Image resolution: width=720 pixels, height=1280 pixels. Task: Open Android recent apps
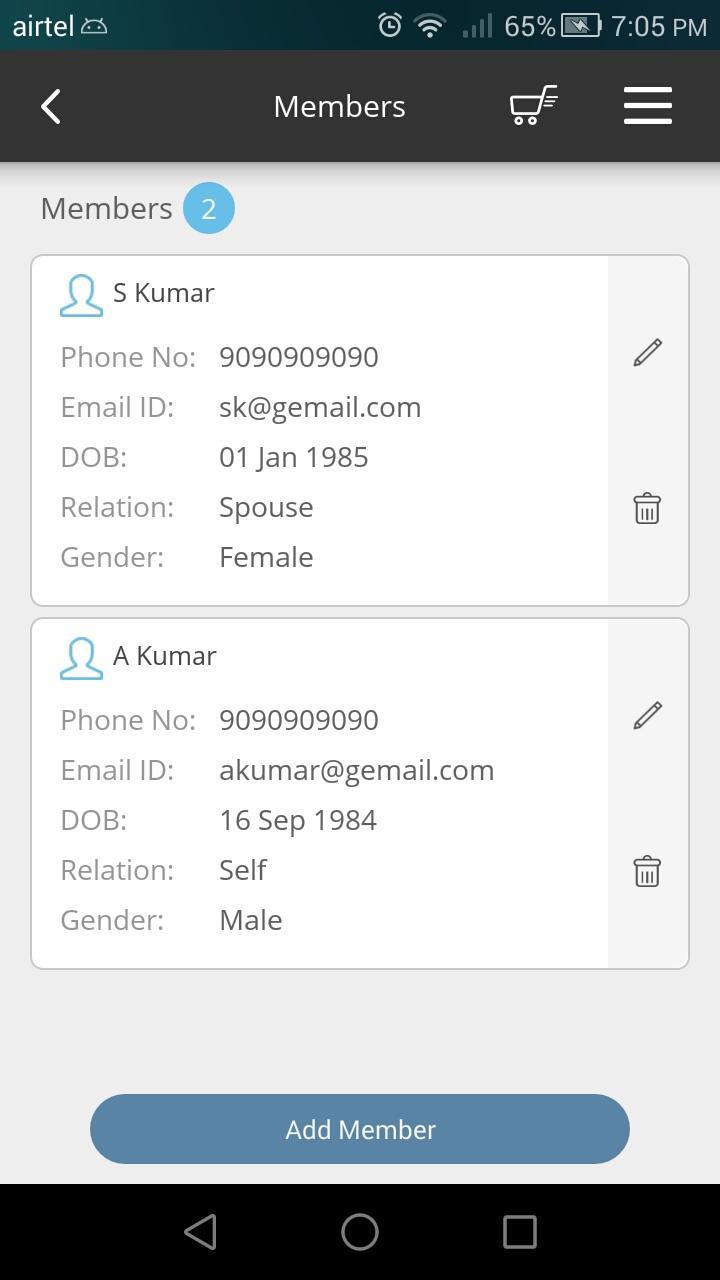coord(519,1232)
